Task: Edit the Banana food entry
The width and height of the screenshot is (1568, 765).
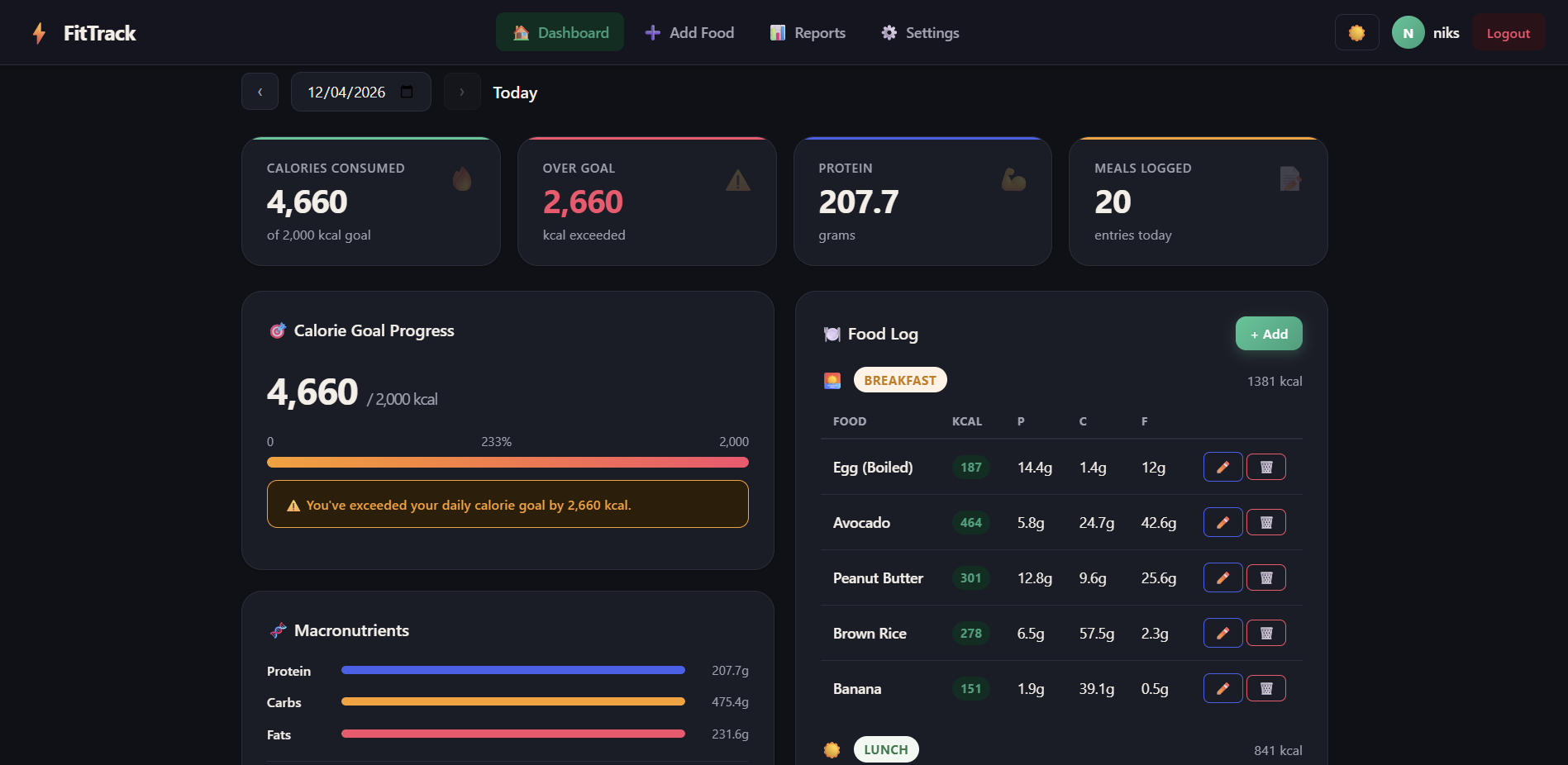Action: pyautogui.click(x=1222, y=688)
